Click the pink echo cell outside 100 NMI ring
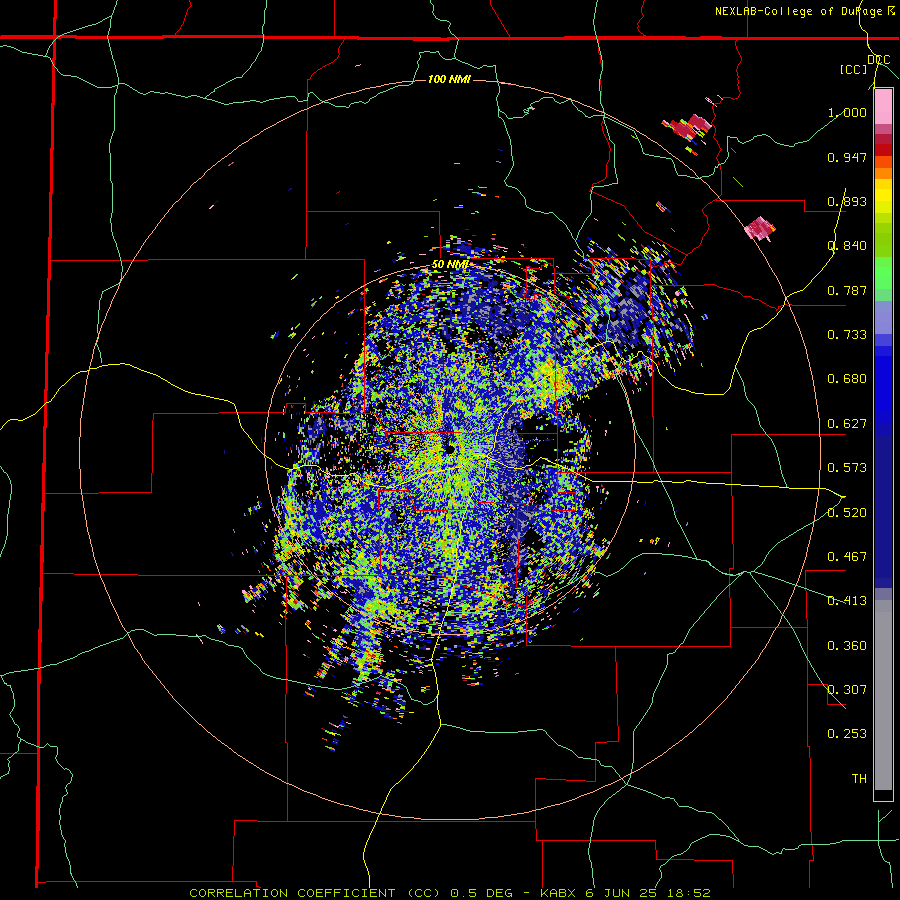The image size is (900, 900). click(x=760, y=228)
